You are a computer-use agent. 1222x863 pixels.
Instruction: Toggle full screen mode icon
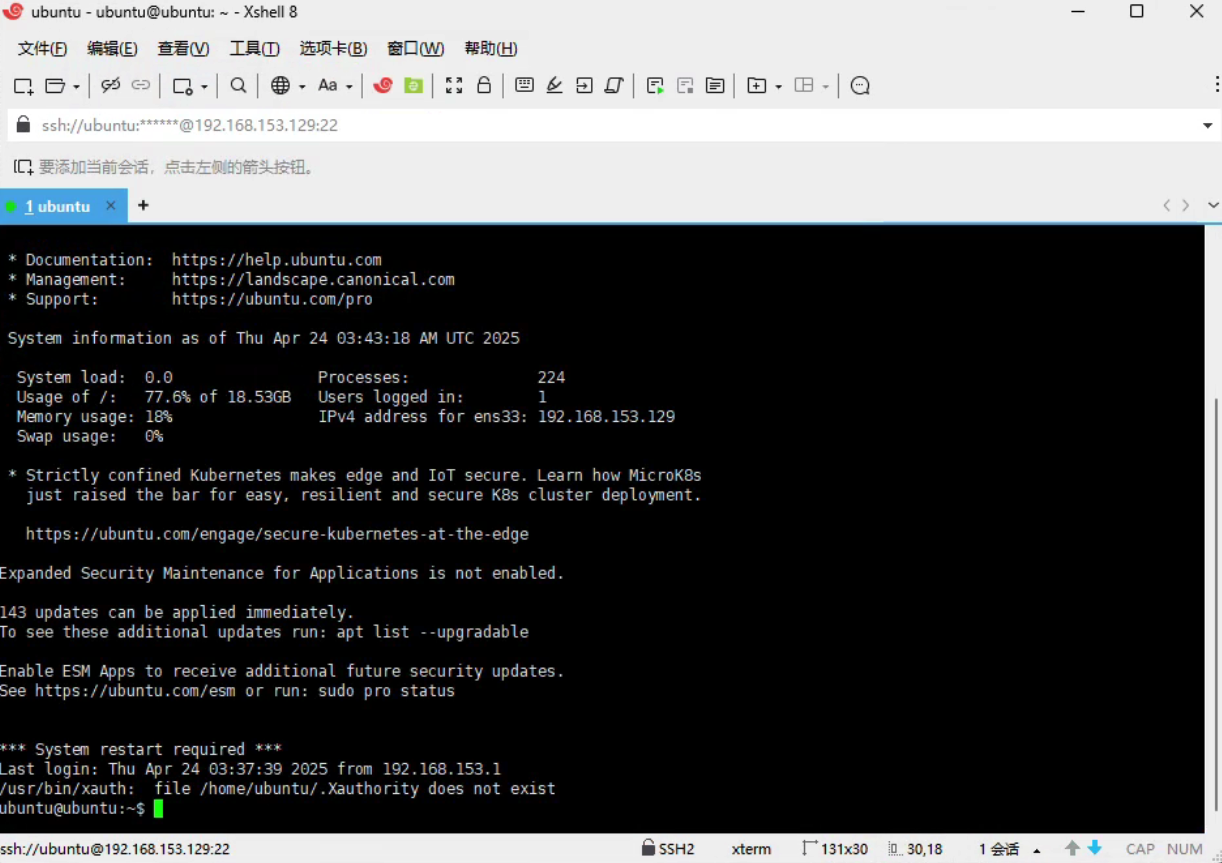click(x=454, y=86)
